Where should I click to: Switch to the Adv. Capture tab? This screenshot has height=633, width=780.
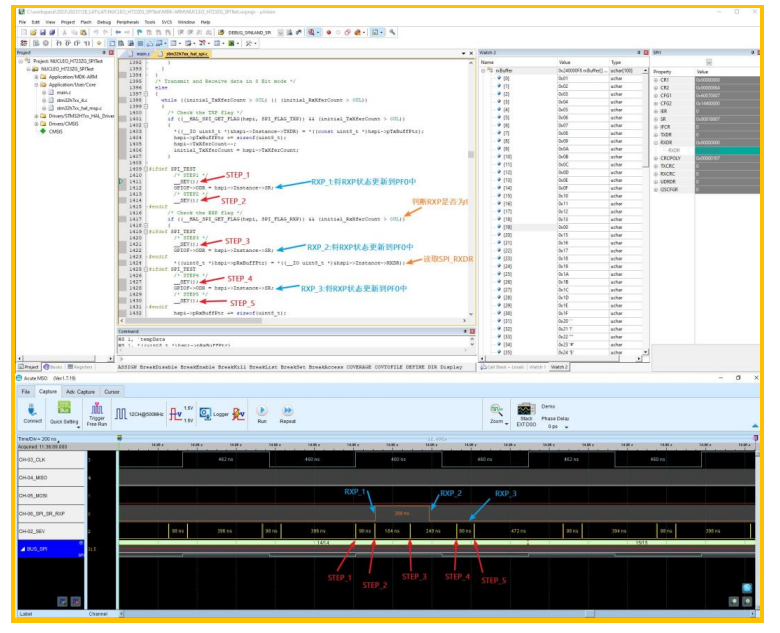80,392
